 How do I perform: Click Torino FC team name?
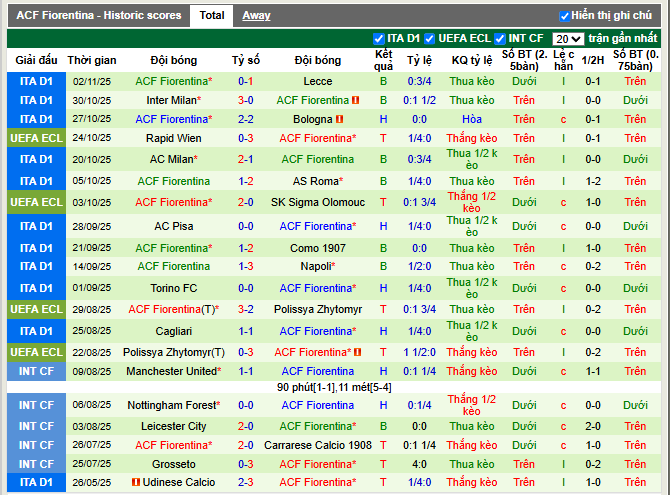[173, 288]
